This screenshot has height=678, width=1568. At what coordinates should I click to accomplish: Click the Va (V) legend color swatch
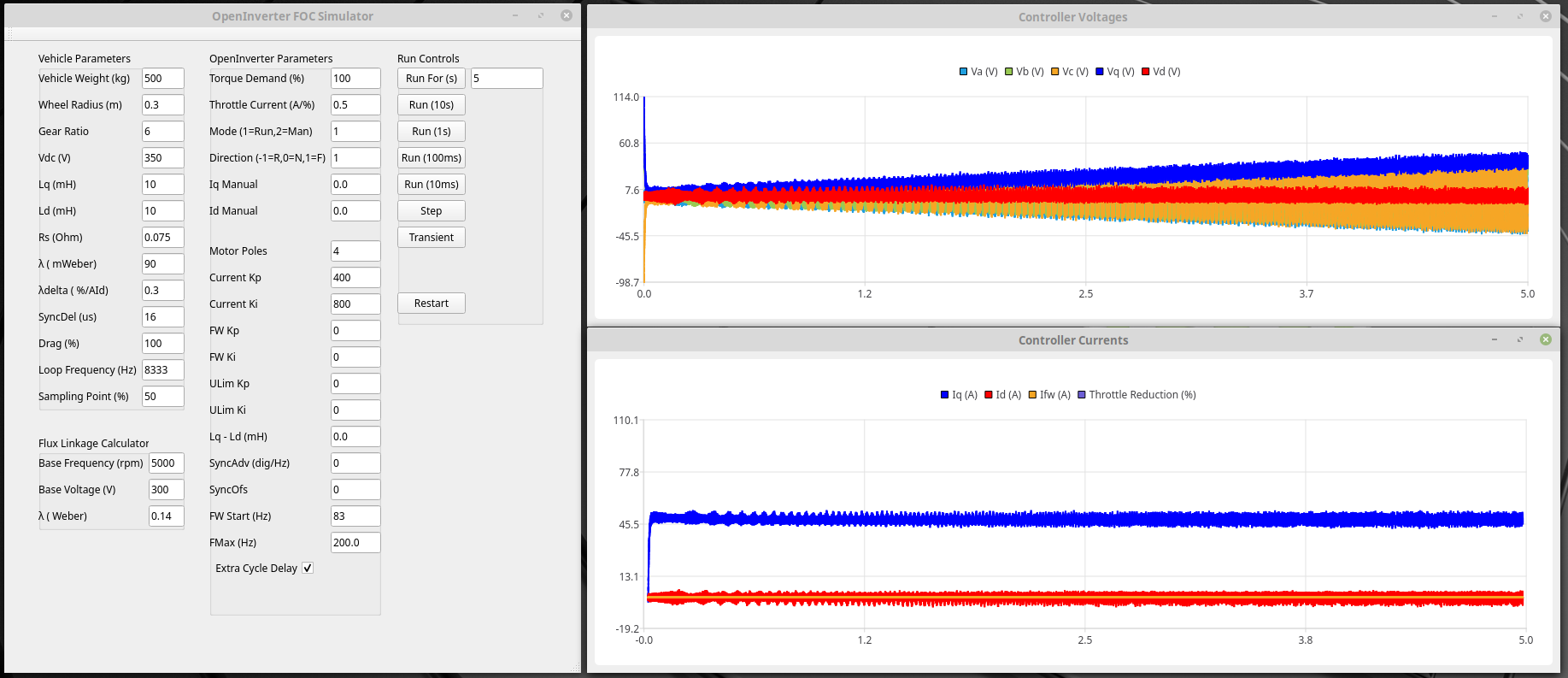click(x=964, y=72)
